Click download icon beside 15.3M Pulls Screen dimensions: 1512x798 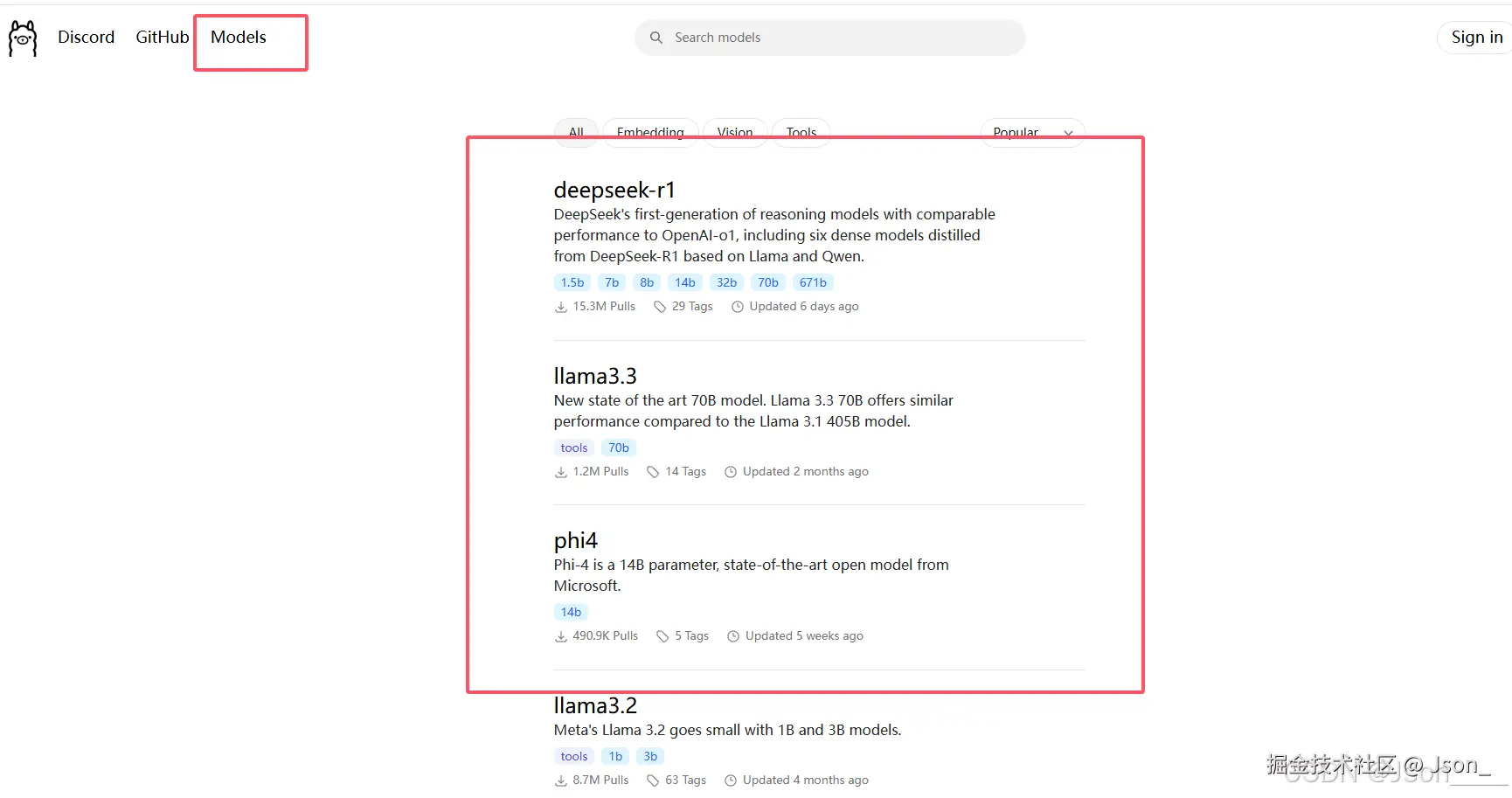tap(561, 307)
